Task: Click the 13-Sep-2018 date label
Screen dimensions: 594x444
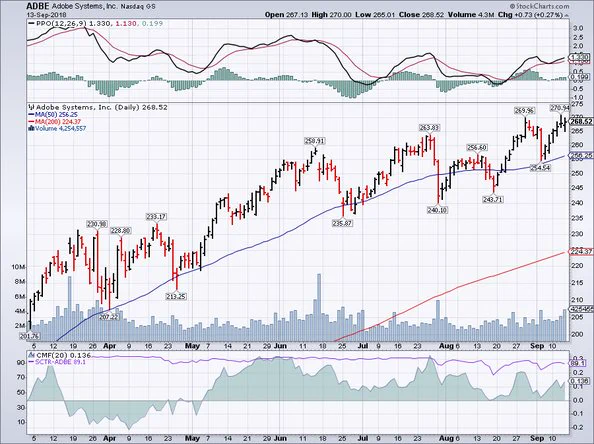Action: click(x=47, y=15)
